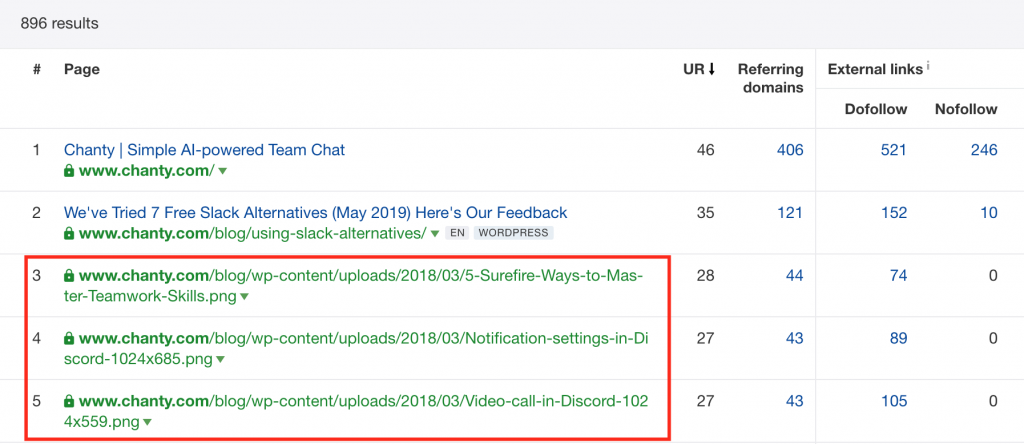Screen dimensions: 1024x444
Task: Sort by Referring domains column header
Action: coord(771,78)
